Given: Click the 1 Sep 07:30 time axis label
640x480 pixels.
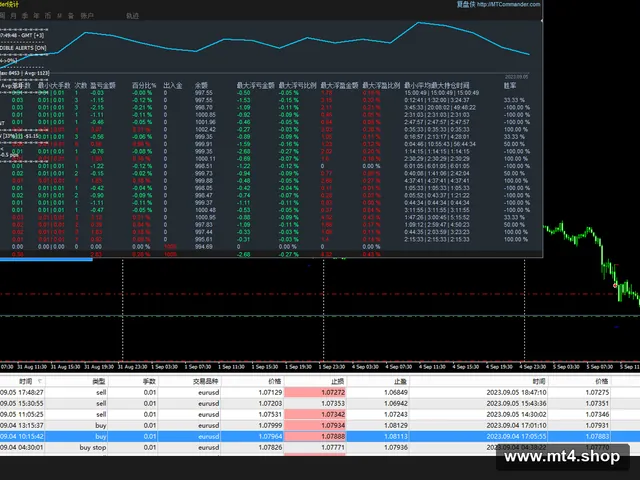Looking at the screenshot, I should [198, 367].
